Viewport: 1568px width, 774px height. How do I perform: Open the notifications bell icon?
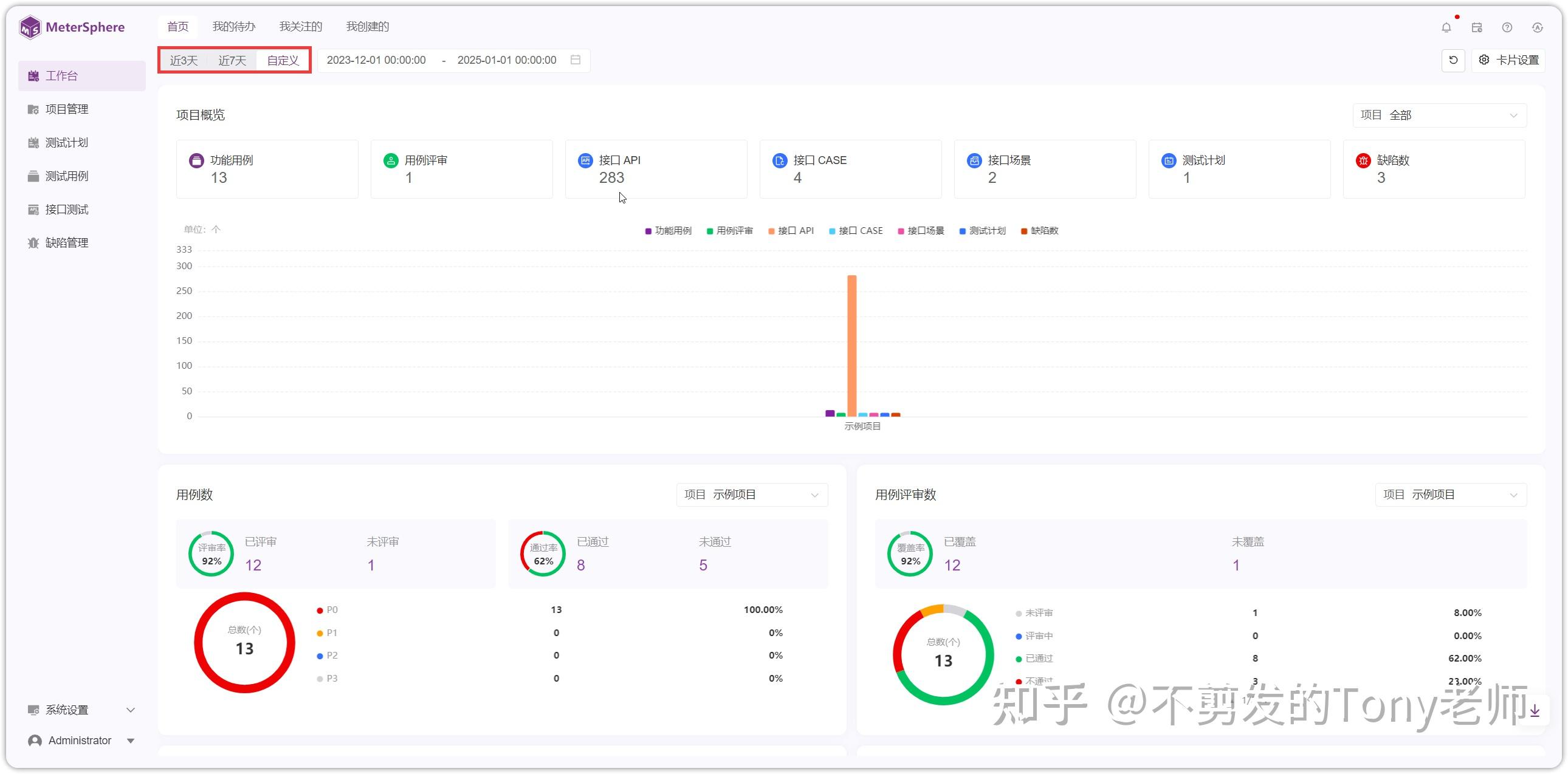1446,27
